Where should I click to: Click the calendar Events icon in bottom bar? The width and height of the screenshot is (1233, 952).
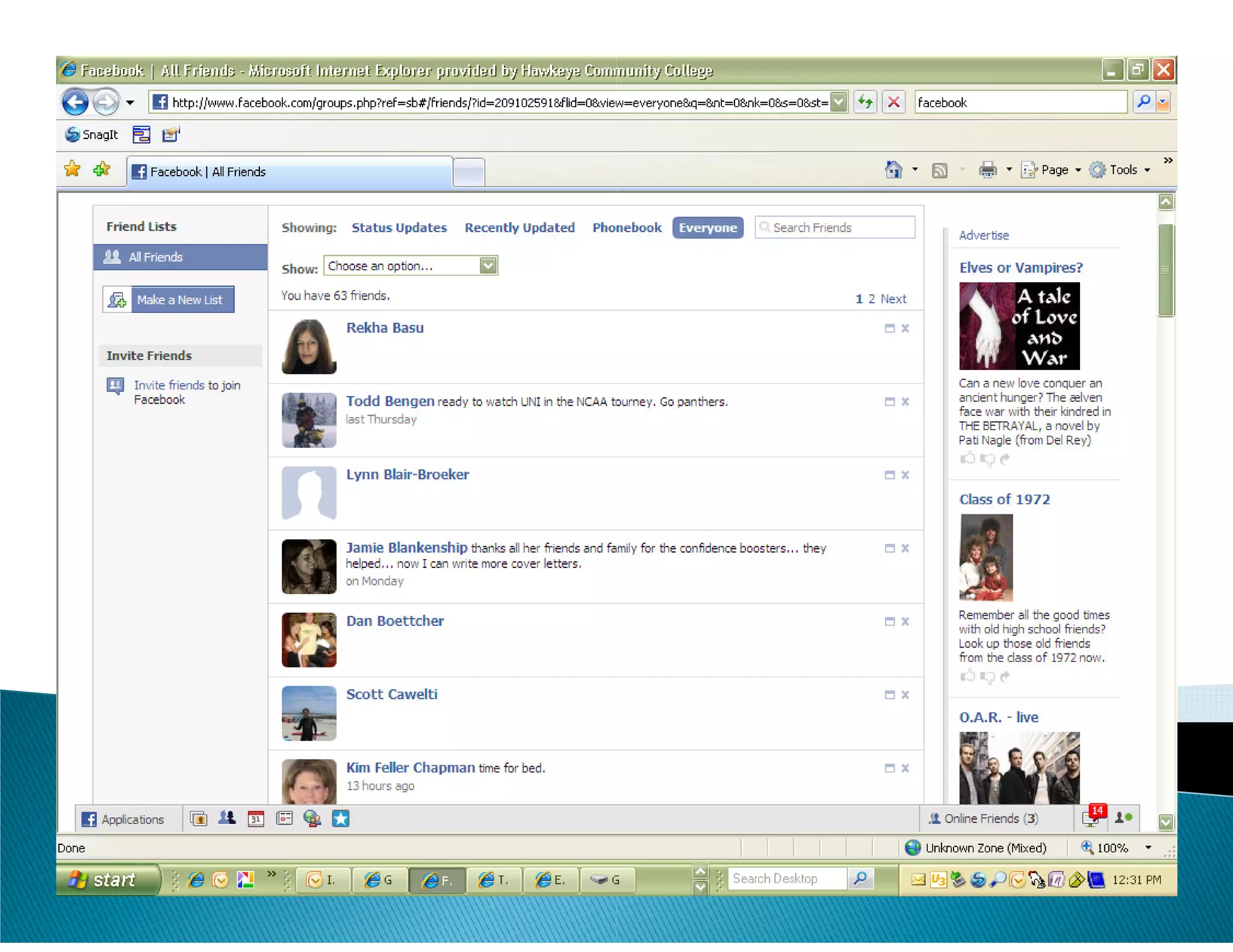tap(256, 818)
